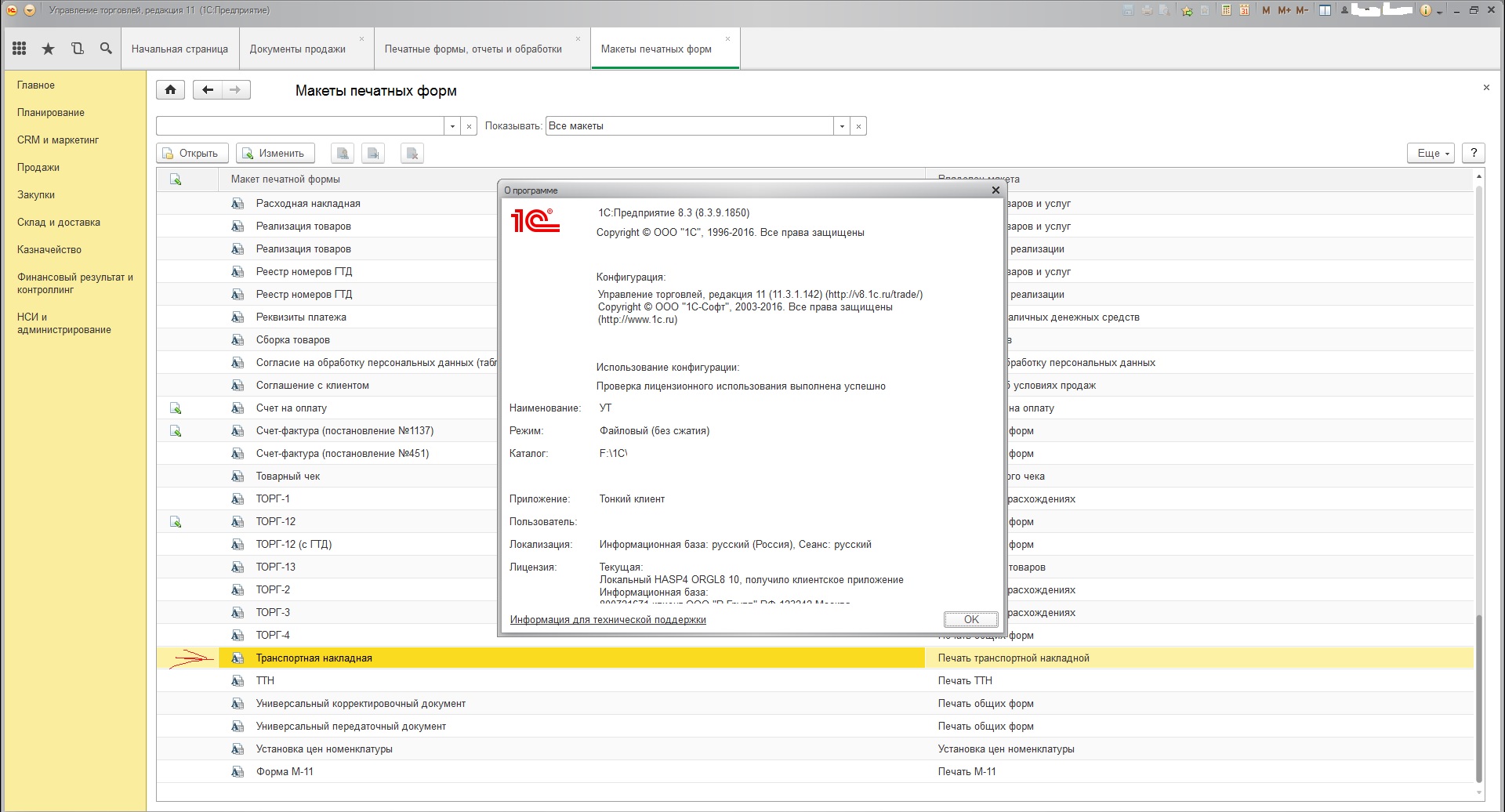Image resolution: width=1505 pixels, height=812 pixels.
Task: Click the Открыть button
Action: 192,153
